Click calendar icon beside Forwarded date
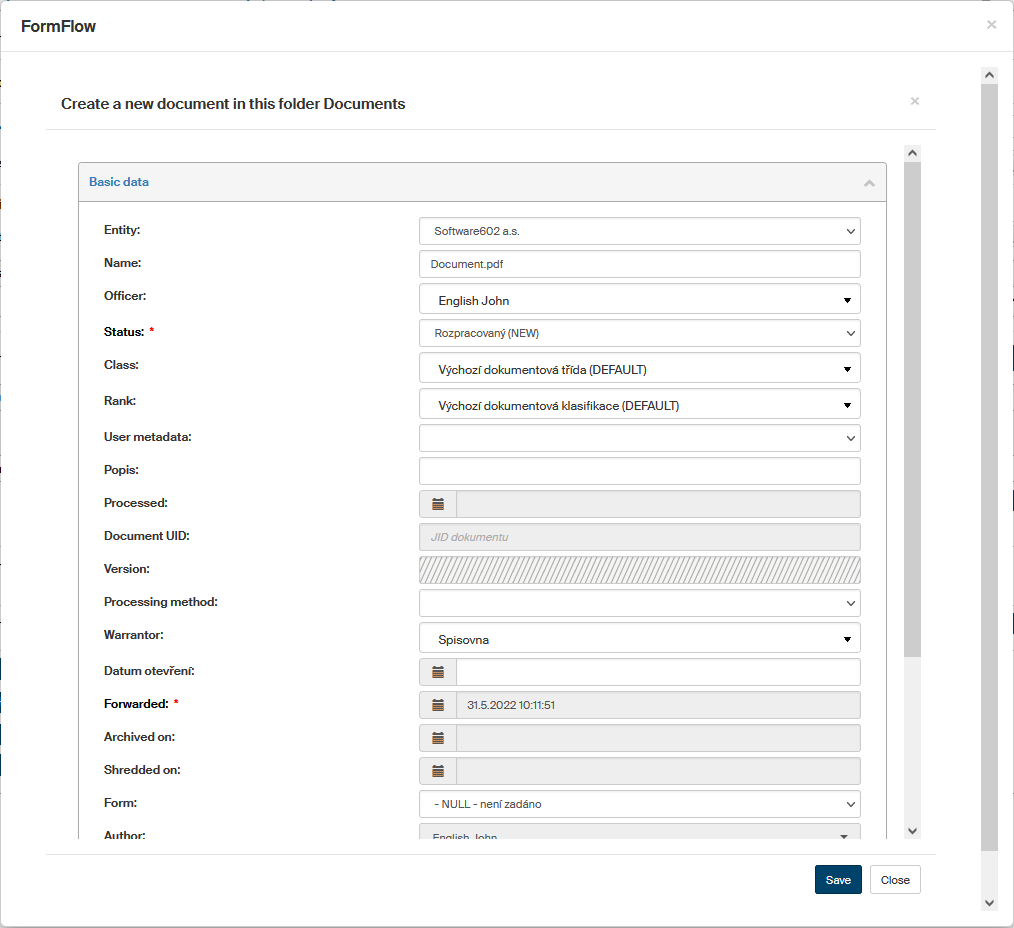Screen dimensions: 1014x928 tap(438, 705)
